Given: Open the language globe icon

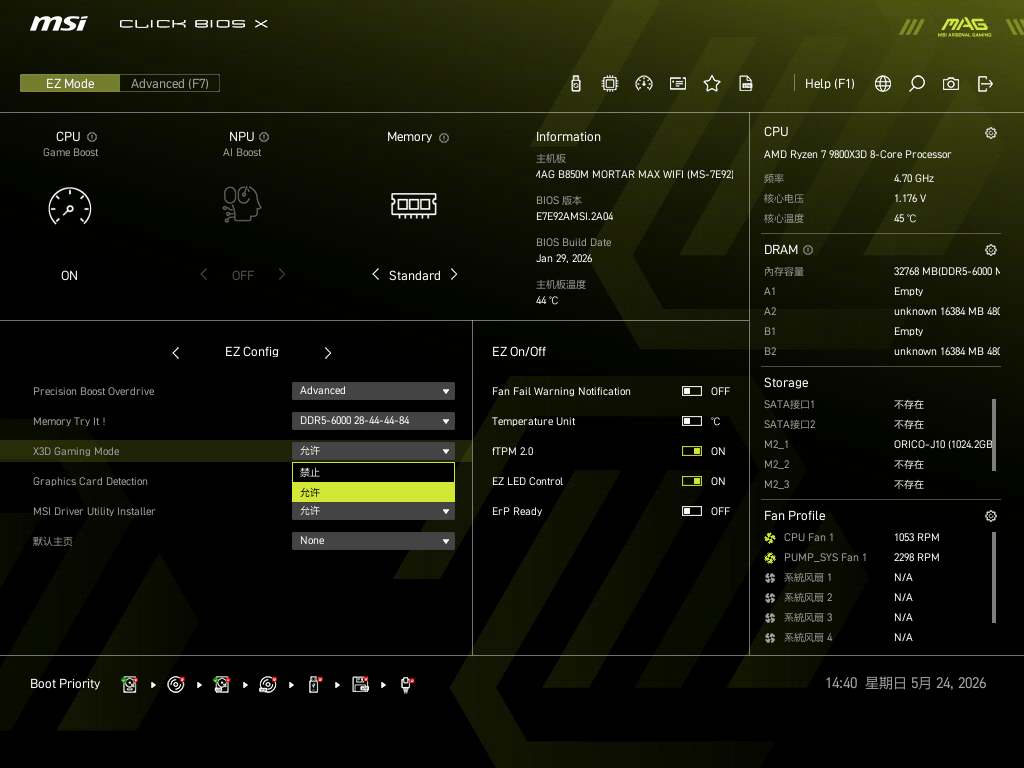Looking at the screenshot, I should pos(883,84).
